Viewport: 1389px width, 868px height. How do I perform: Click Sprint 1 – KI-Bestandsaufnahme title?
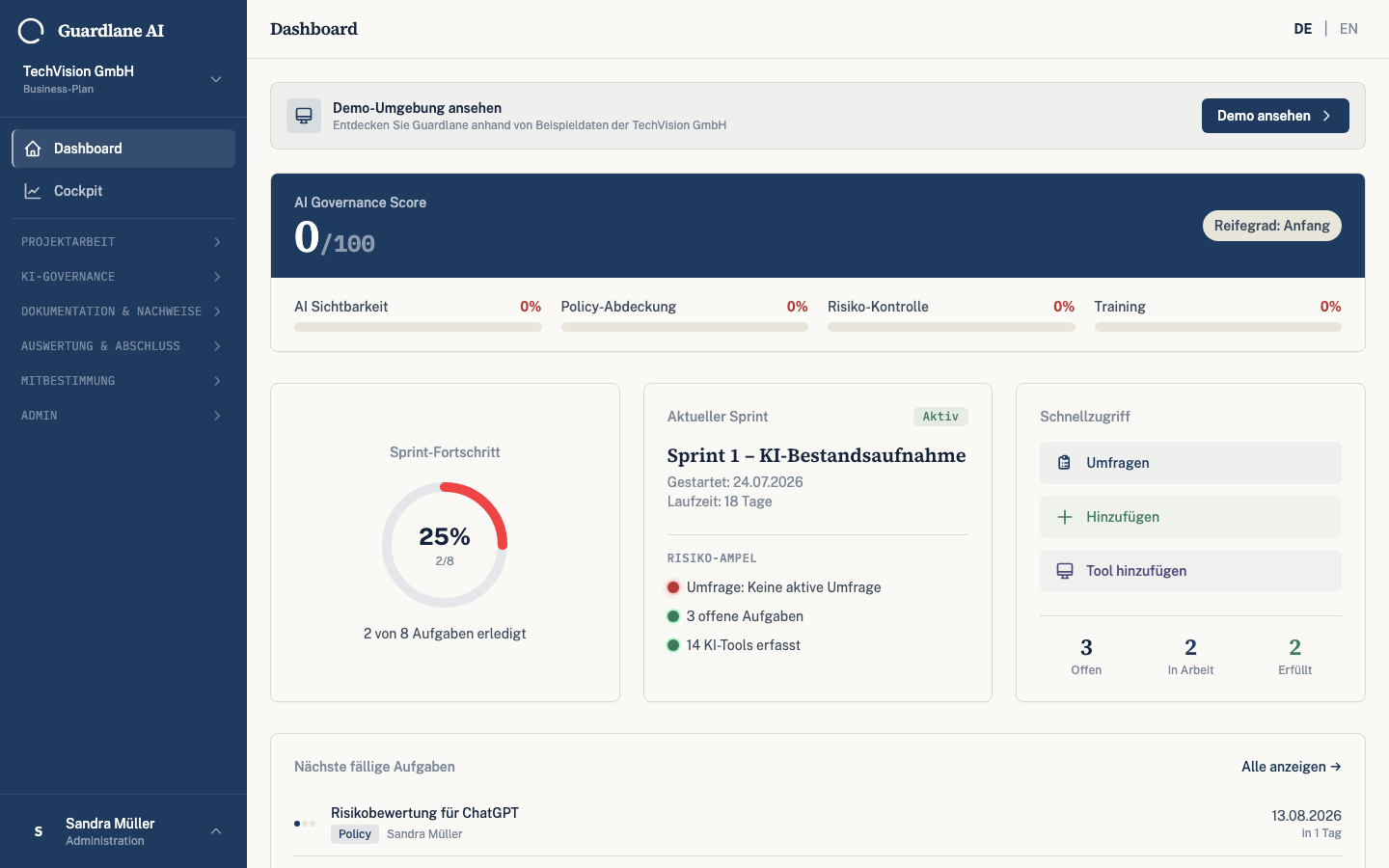coord(816,455)
